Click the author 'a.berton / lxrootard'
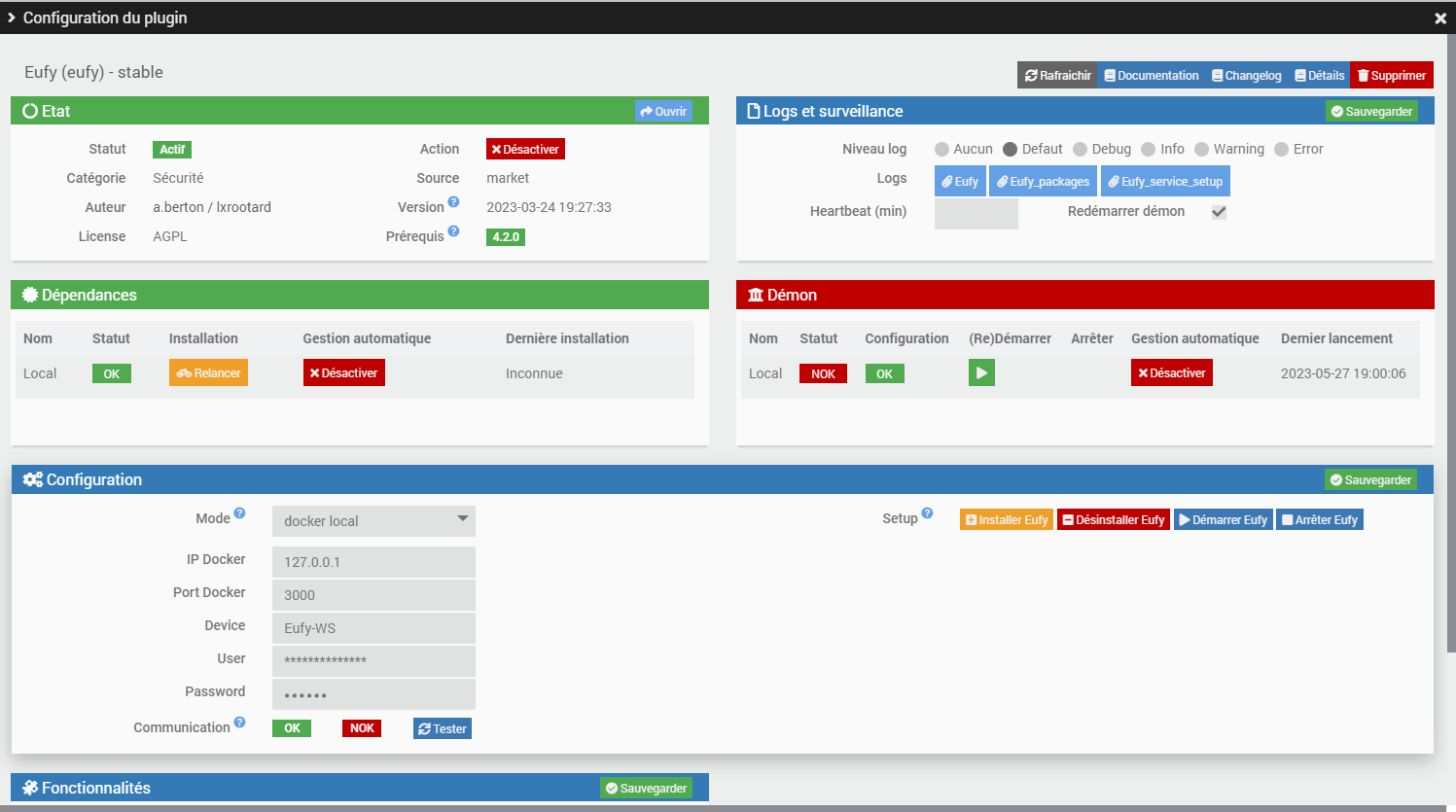 212,207
